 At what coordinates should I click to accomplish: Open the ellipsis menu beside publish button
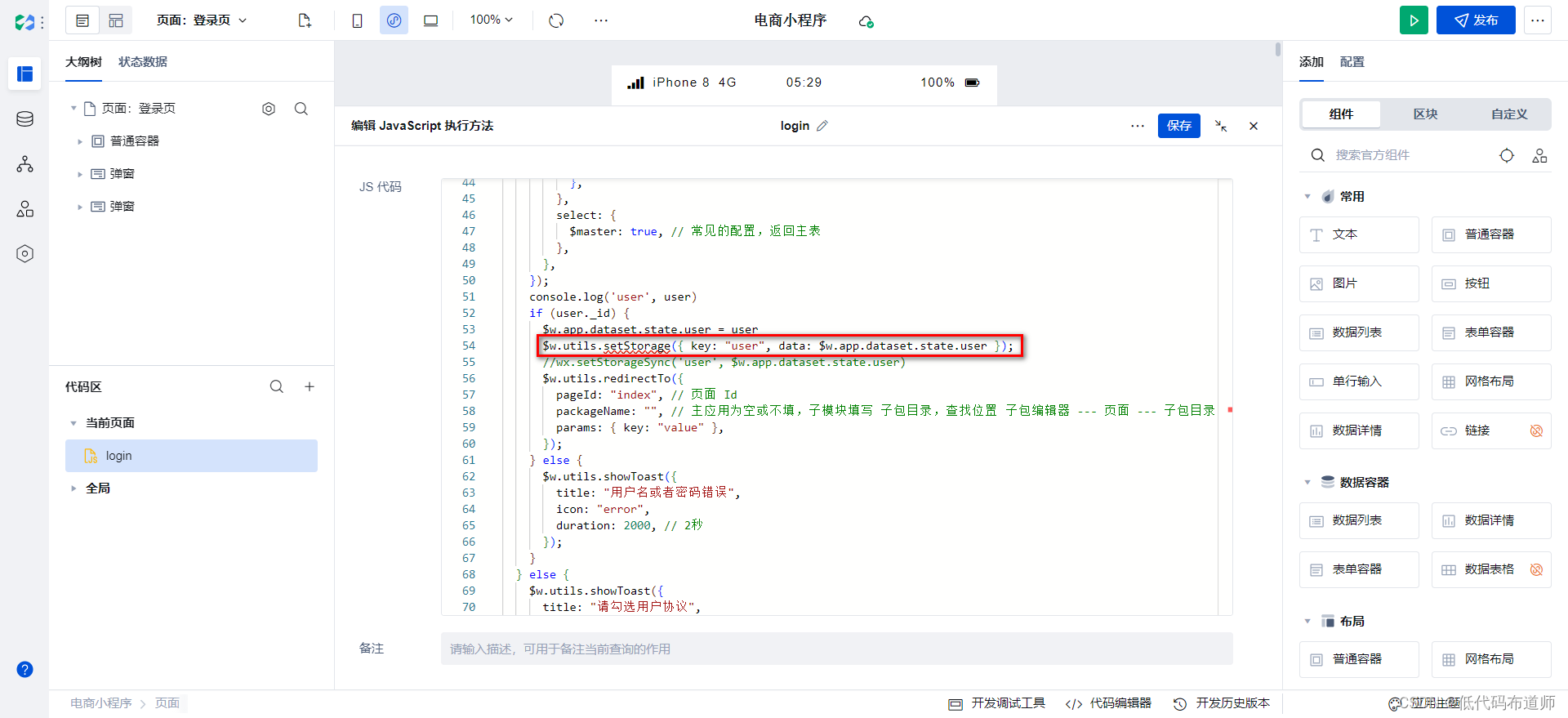(x=1538, y=20)
